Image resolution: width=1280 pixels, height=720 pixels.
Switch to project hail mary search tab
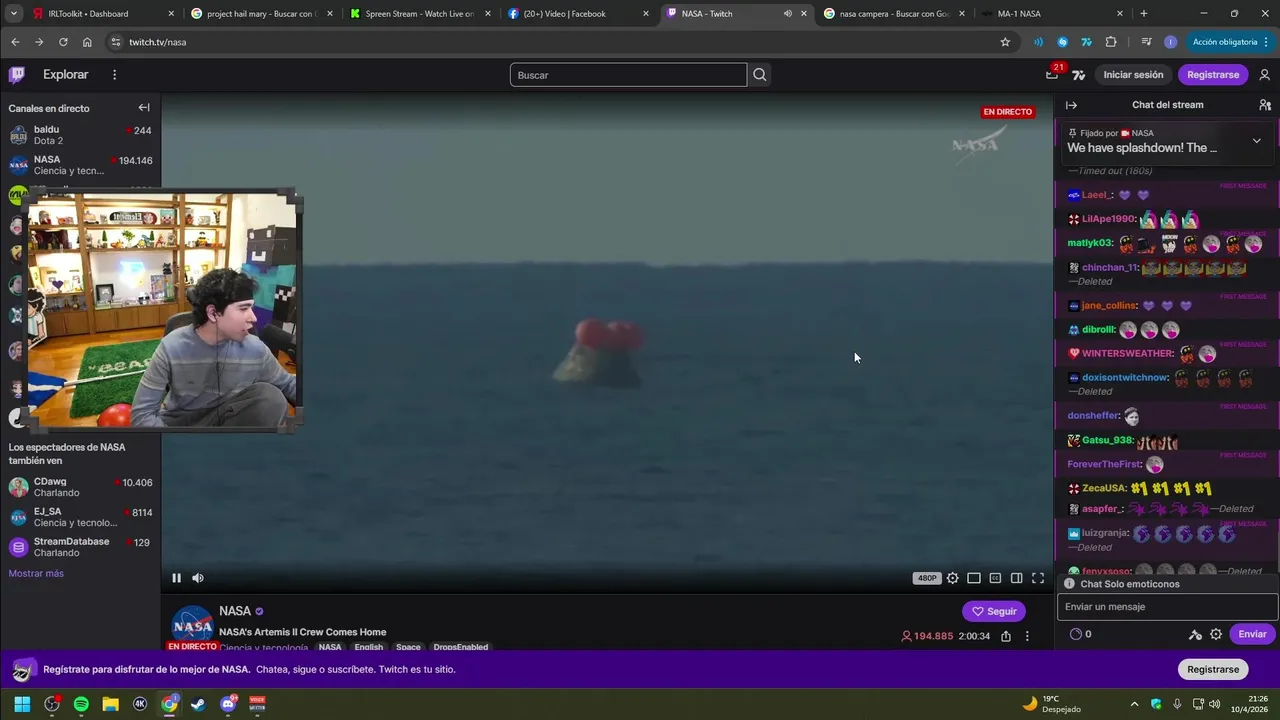pyautogui.click(x=263, y=14)
